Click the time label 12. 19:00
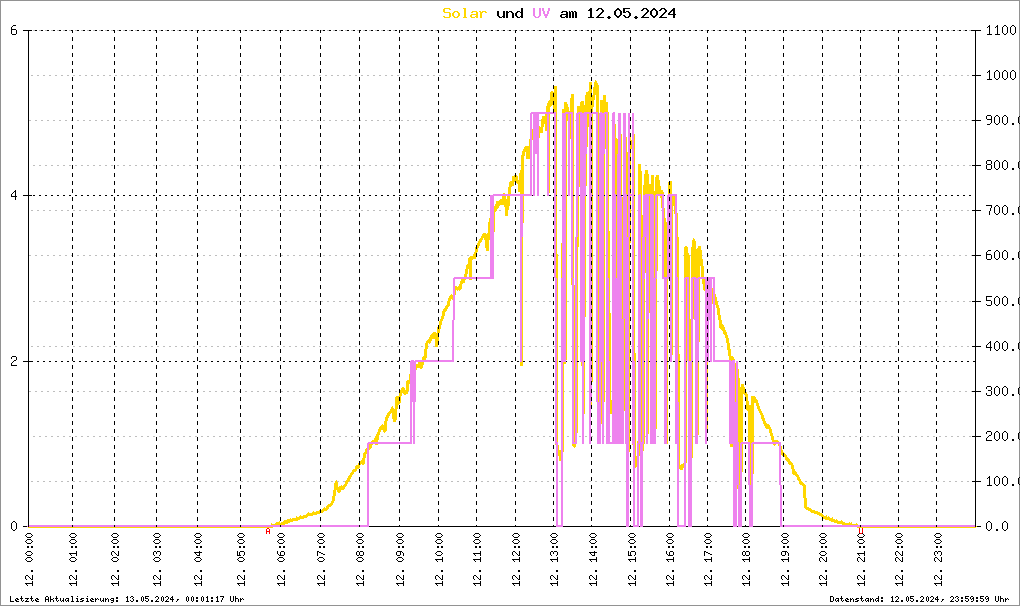The image size is (1020, 606). [785, 560]
